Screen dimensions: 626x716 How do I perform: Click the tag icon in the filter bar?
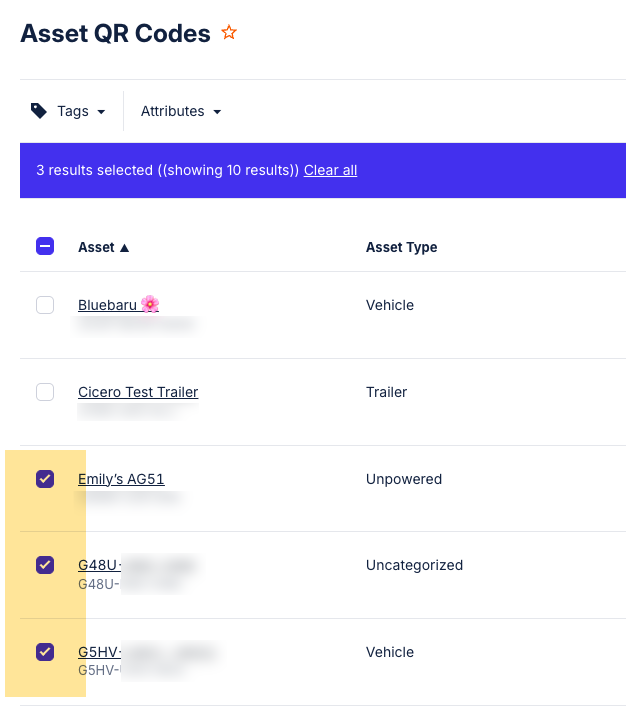39,111
